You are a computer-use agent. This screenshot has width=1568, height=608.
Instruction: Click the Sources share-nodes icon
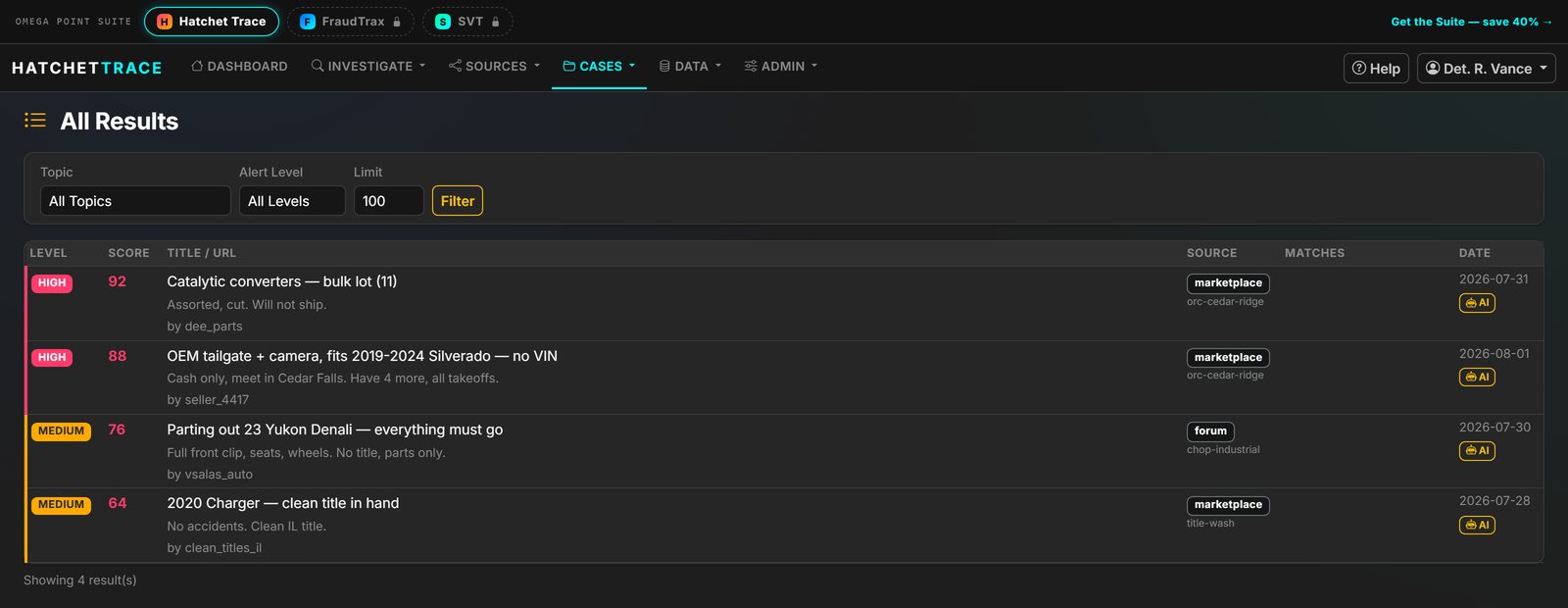click(456, 66)
